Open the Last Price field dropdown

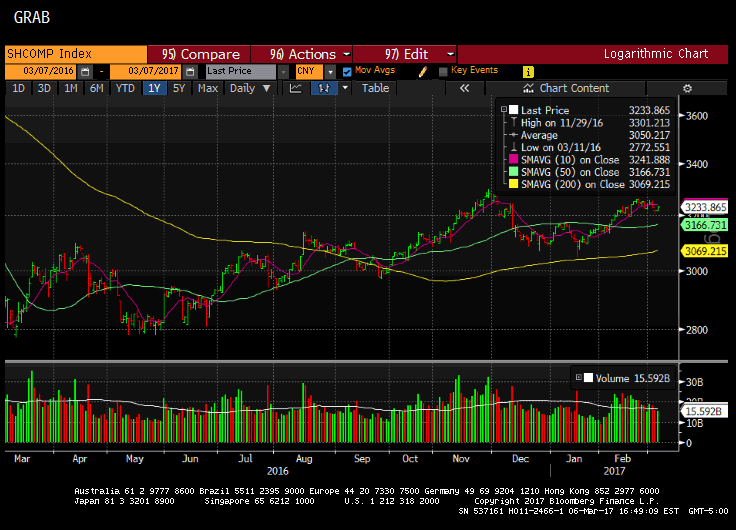pyautogui.click(x=283, y=72)
